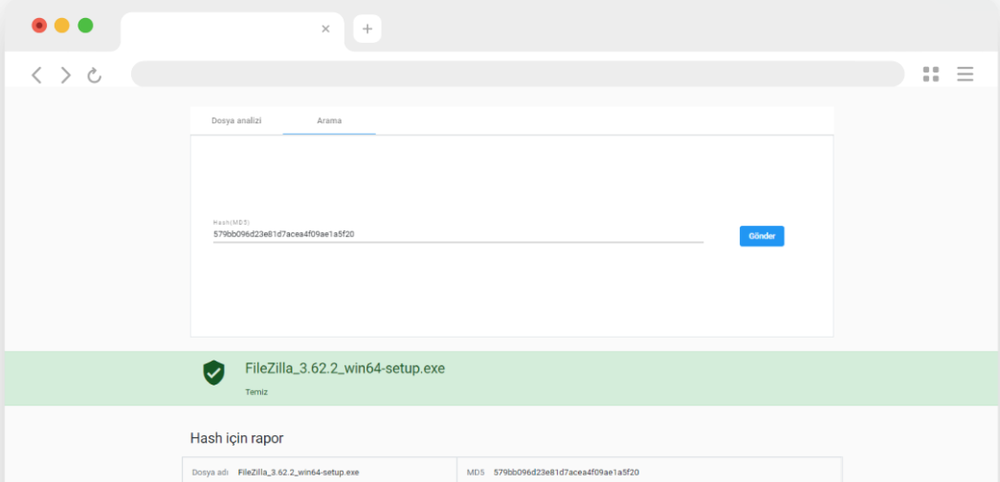1000x482 pixels.
Task: Click the green shield checkmark icon
Action: (x=214, y=372)
